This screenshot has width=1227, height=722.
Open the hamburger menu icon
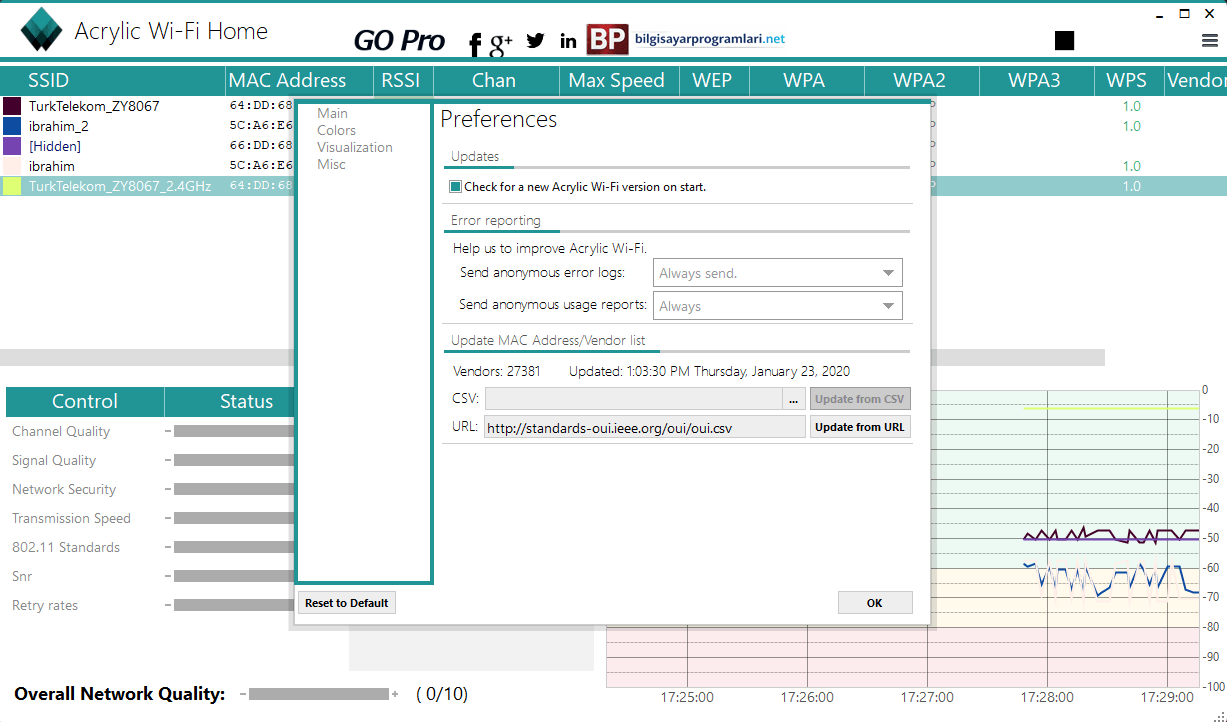(x=1210, y=41)
